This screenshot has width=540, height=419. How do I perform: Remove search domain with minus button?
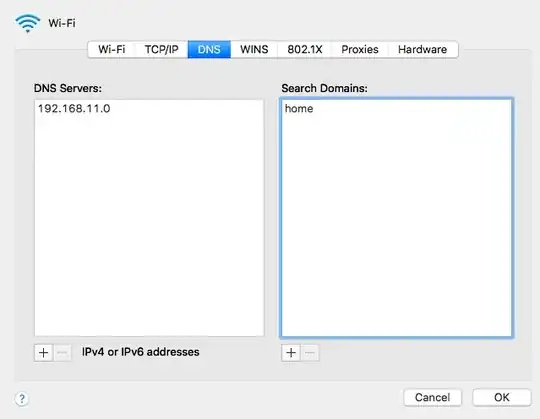310,353
